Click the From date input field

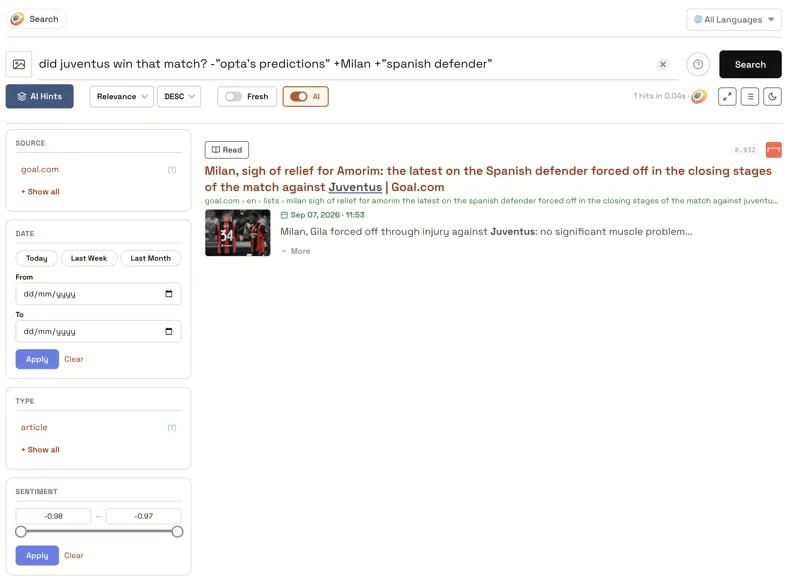tap(98, 294)
